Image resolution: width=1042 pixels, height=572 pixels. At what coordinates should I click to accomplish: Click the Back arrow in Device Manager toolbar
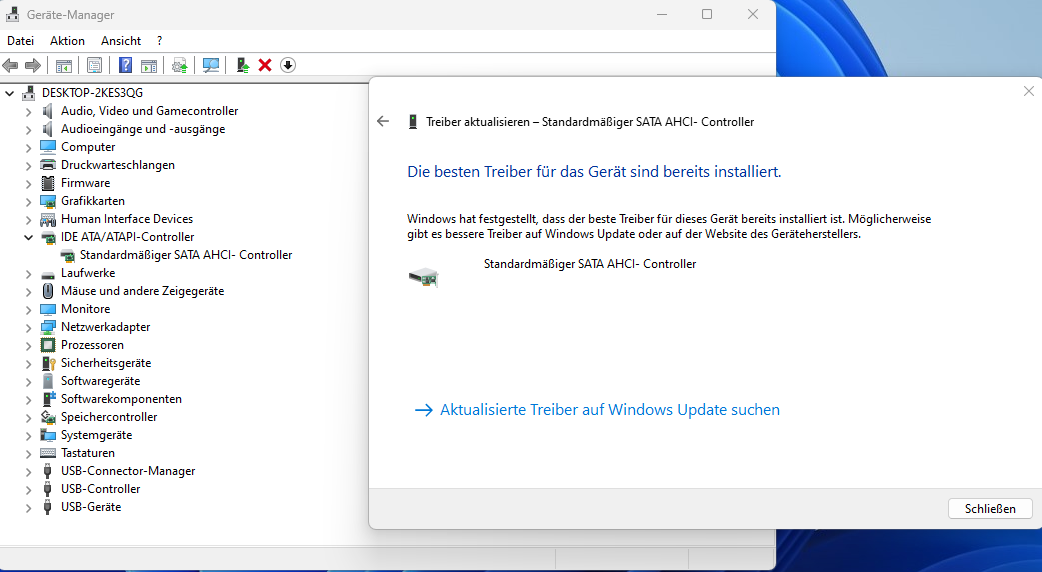click(x=10, y=65)
